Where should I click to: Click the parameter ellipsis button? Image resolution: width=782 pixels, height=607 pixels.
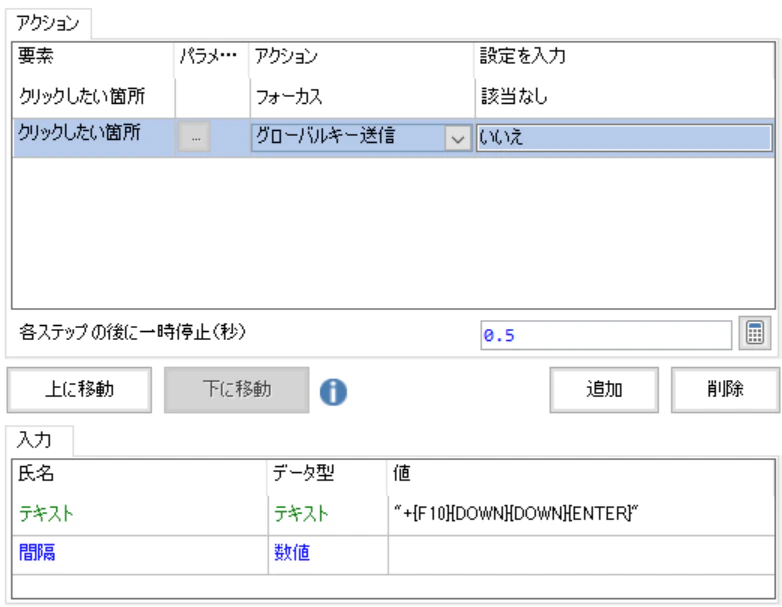(195, 137)
